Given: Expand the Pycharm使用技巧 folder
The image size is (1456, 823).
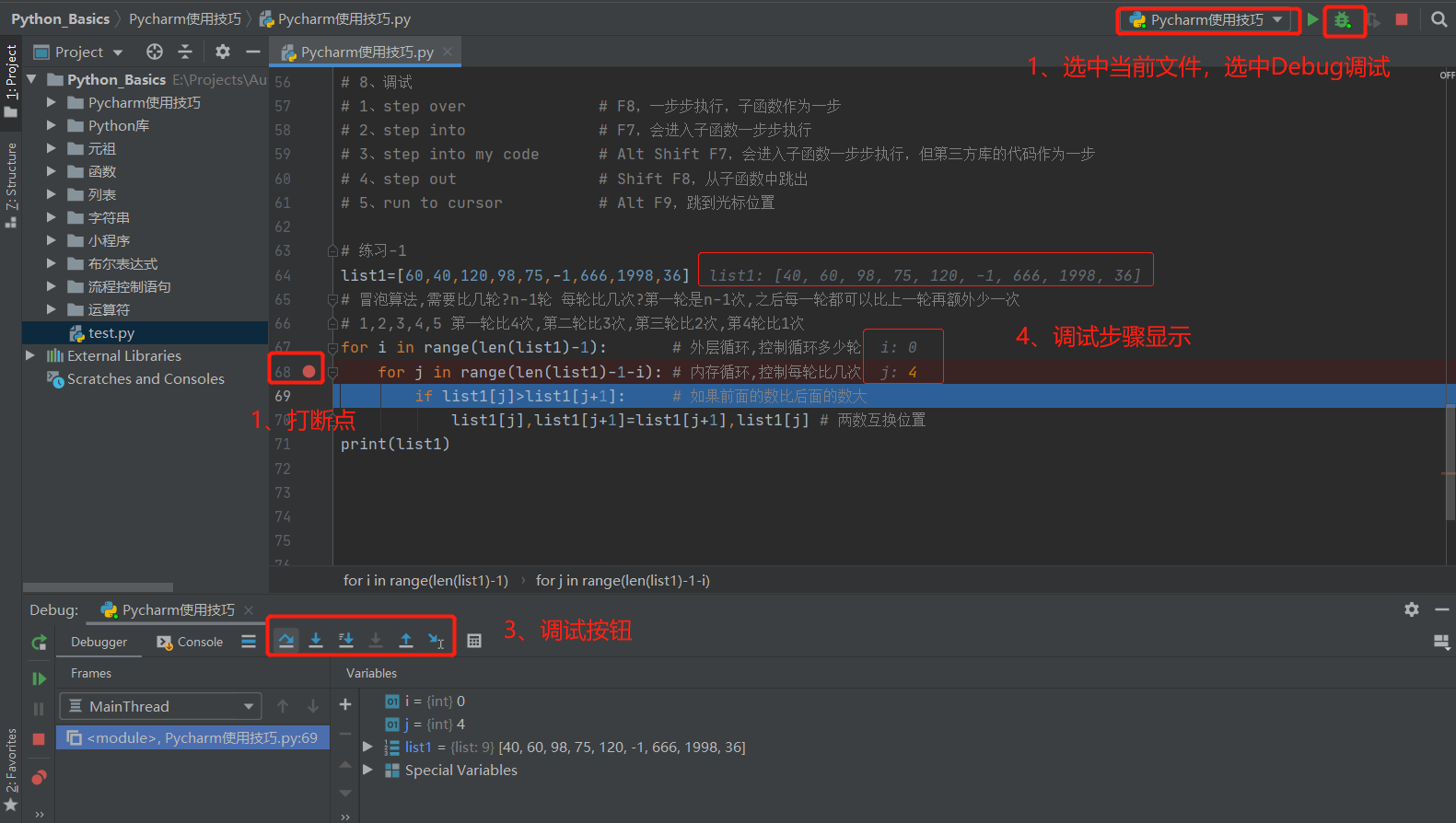Looking at the screenshot, I should tap(52, 102).
